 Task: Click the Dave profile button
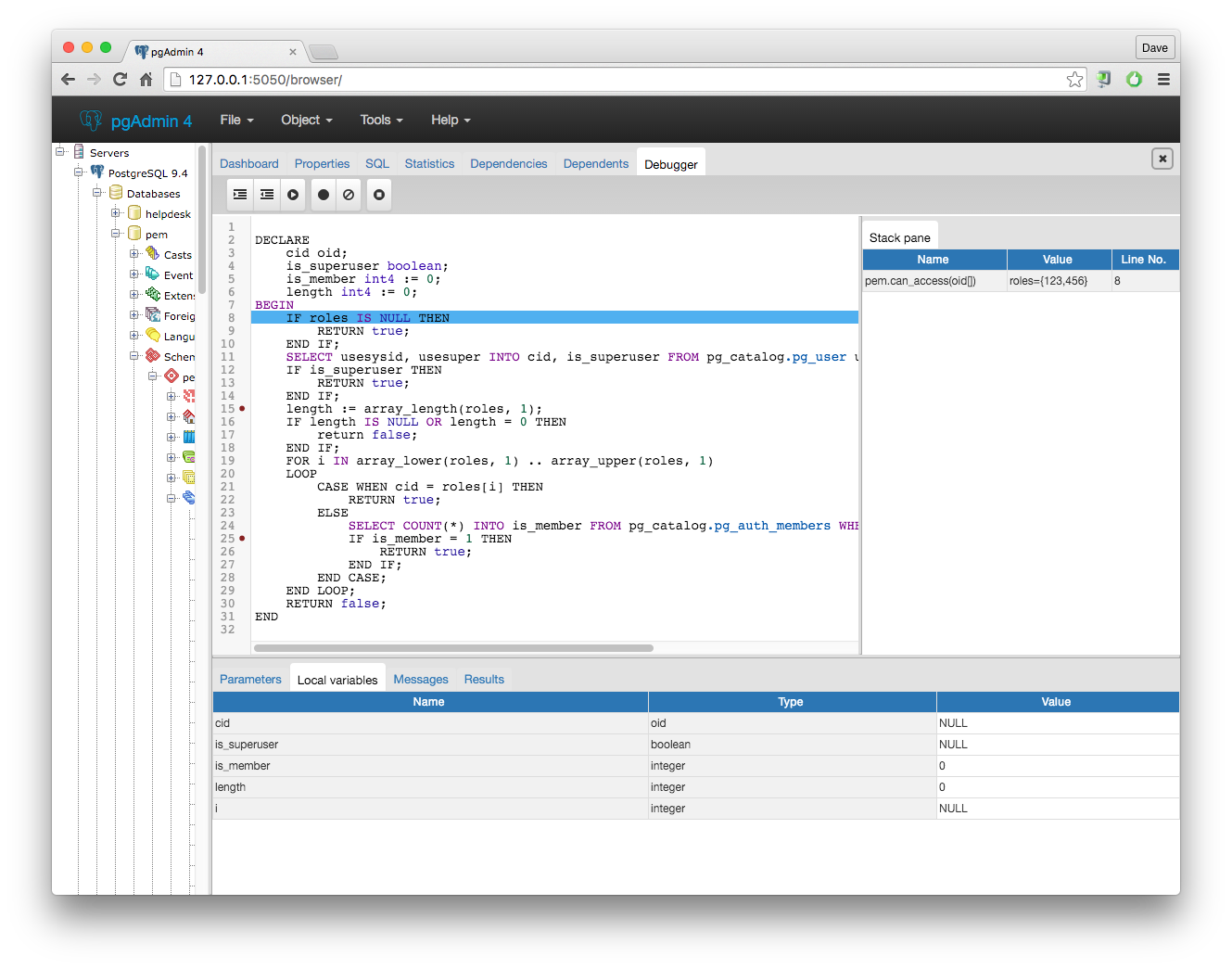1154,46
